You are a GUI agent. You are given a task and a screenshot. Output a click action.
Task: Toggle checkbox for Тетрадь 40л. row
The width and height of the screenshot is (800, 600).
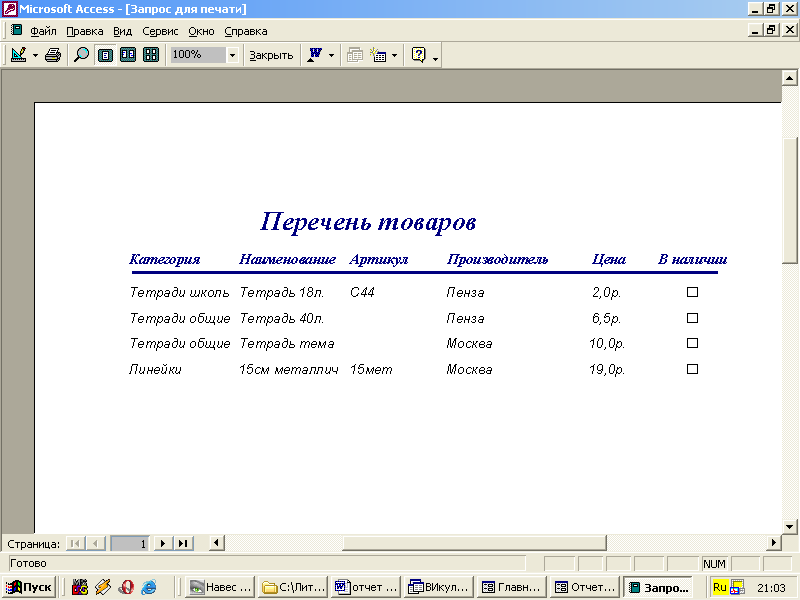pos(692,318)
